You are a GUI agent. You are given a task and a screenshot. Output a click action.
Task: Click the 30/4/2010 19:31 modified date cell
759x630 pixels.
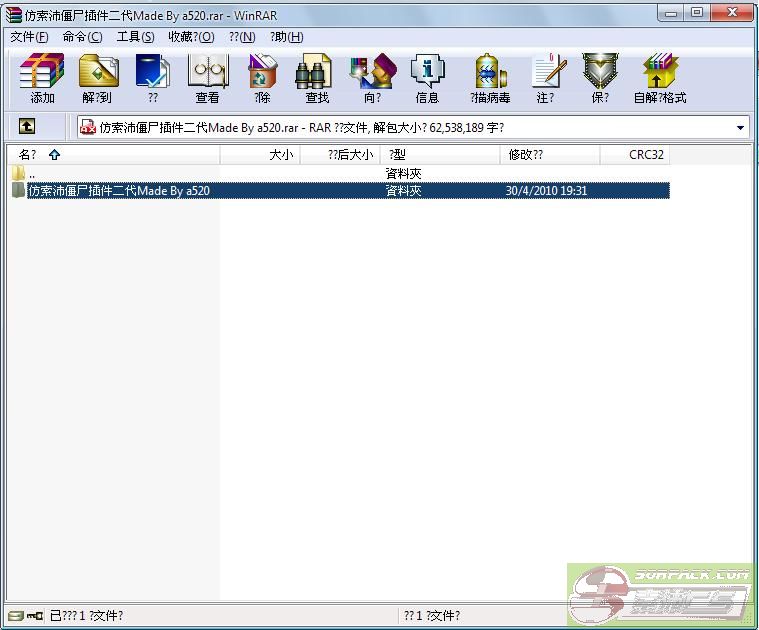pos(546,191)
